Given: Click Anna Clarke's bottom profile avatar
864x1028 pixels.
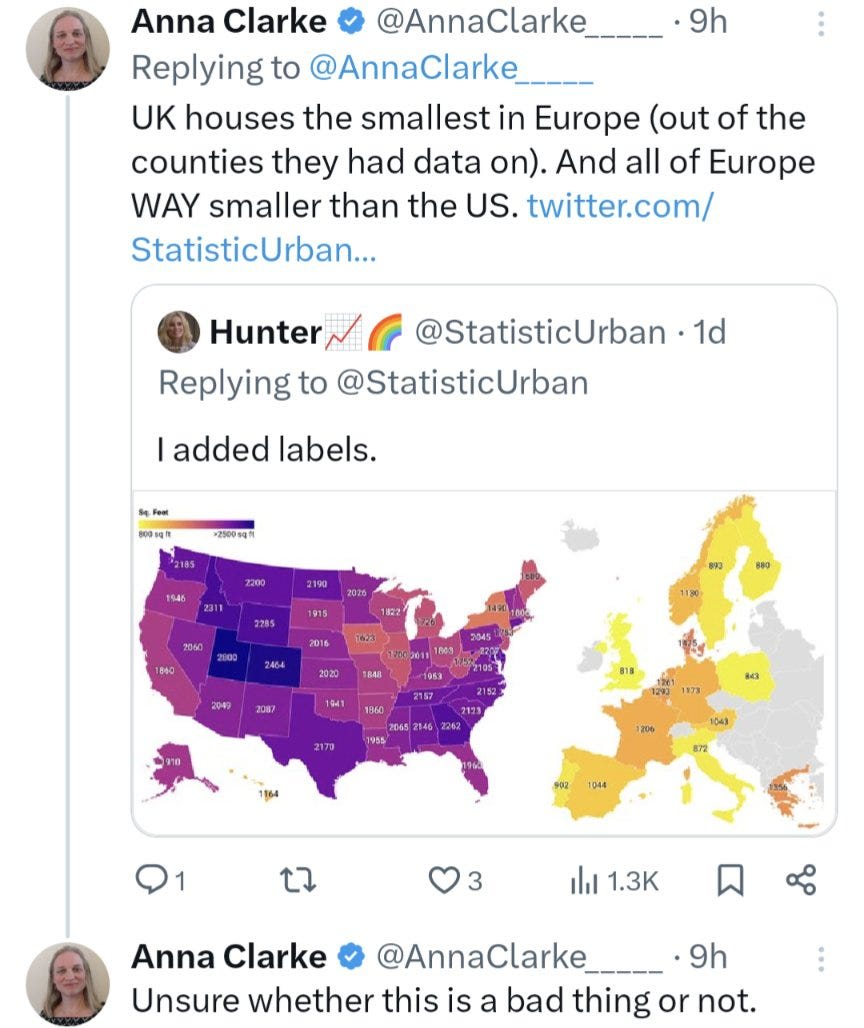Looking at the screenshot, I should pos(67,985).
